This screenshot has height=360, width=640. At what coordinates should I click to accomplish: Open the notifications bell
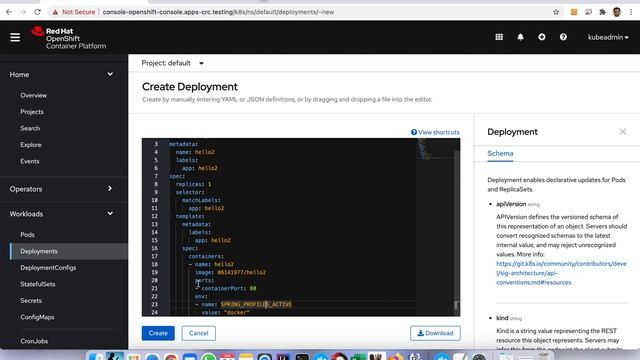pyautogui.click(x=520, y=37)
